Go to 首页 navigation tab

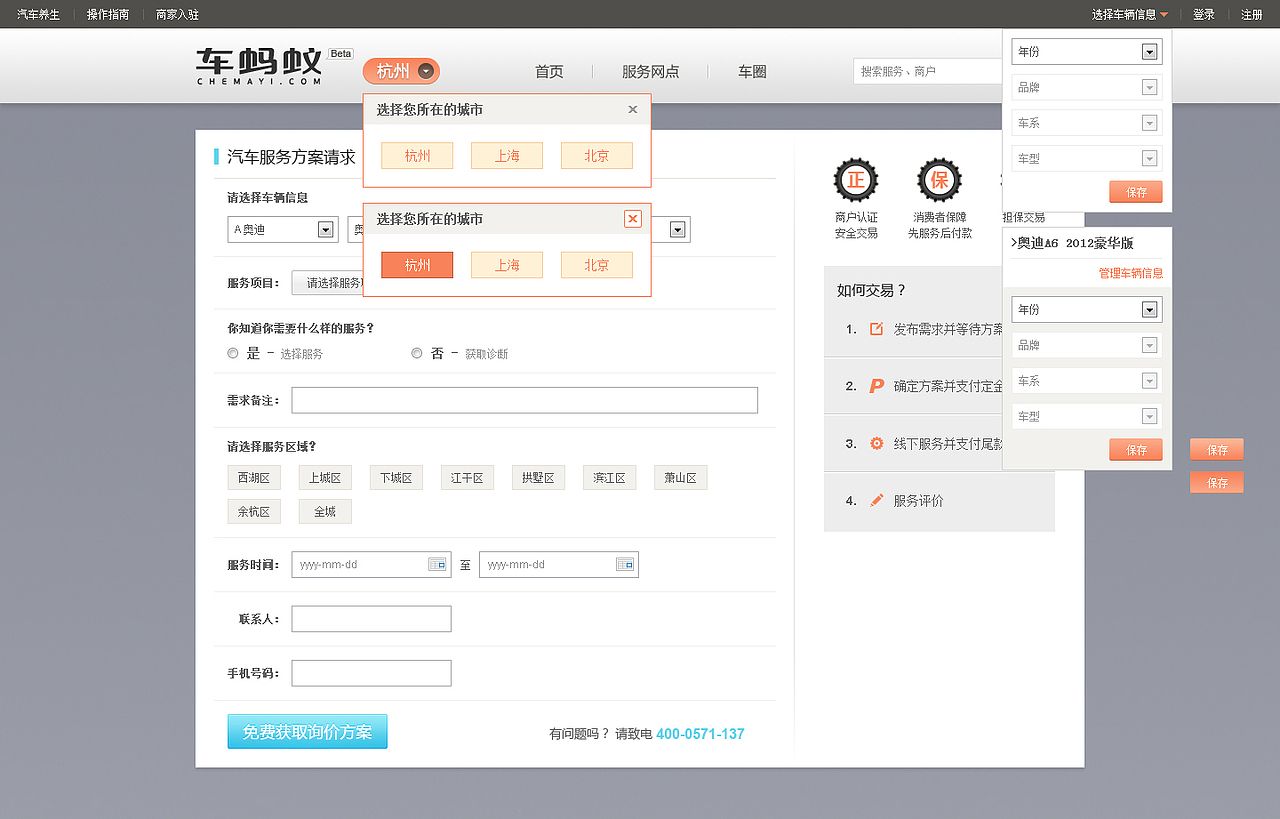point(549,71)
